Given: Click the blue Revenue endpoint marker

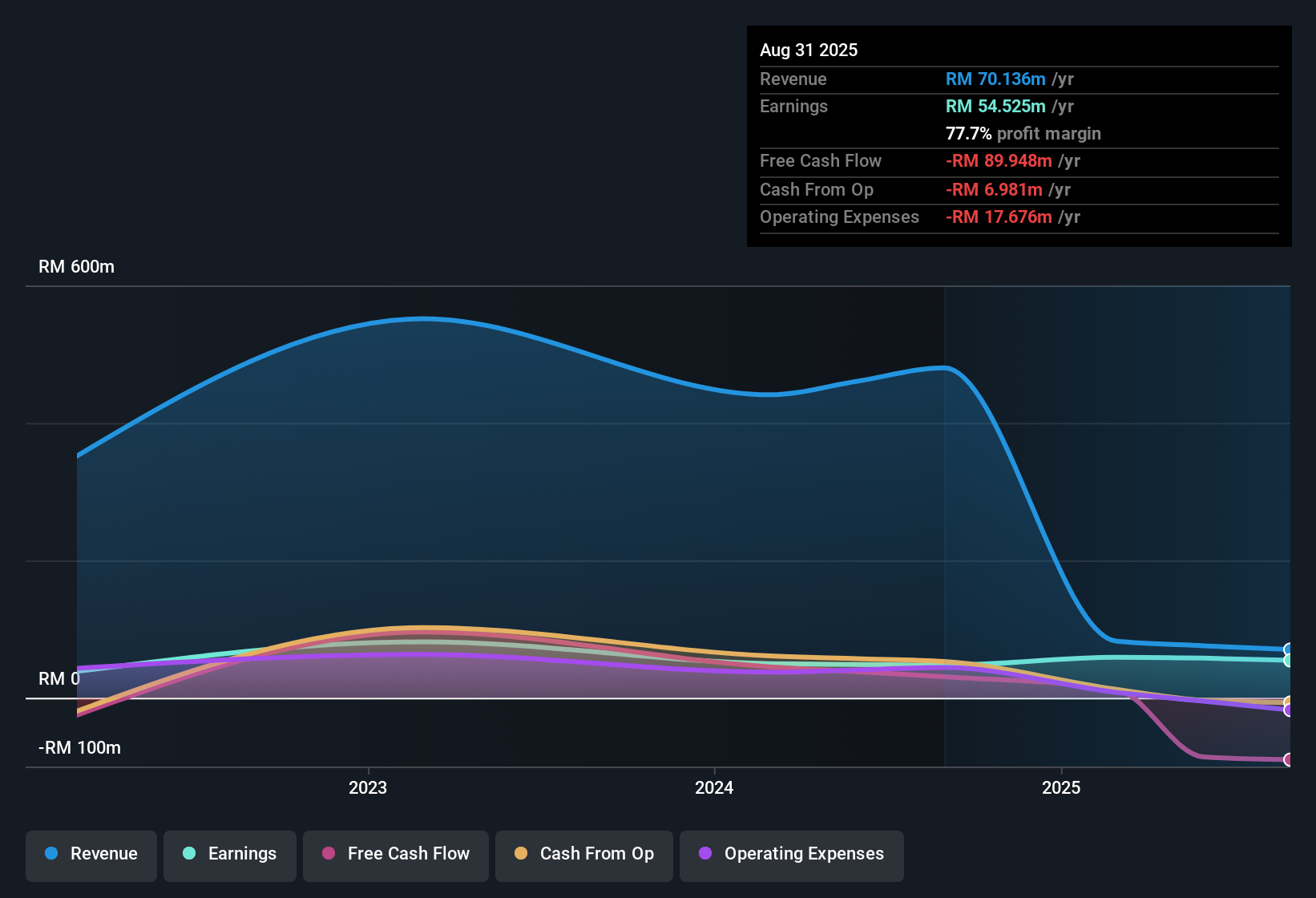Looking at the screenshot, I should (1288, 649).
